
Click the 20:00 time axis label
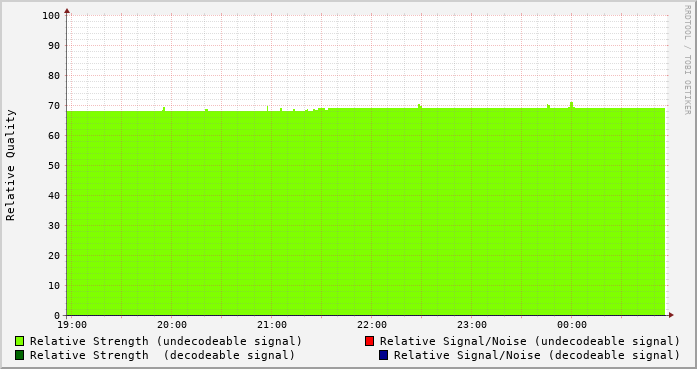pos(172,325)
